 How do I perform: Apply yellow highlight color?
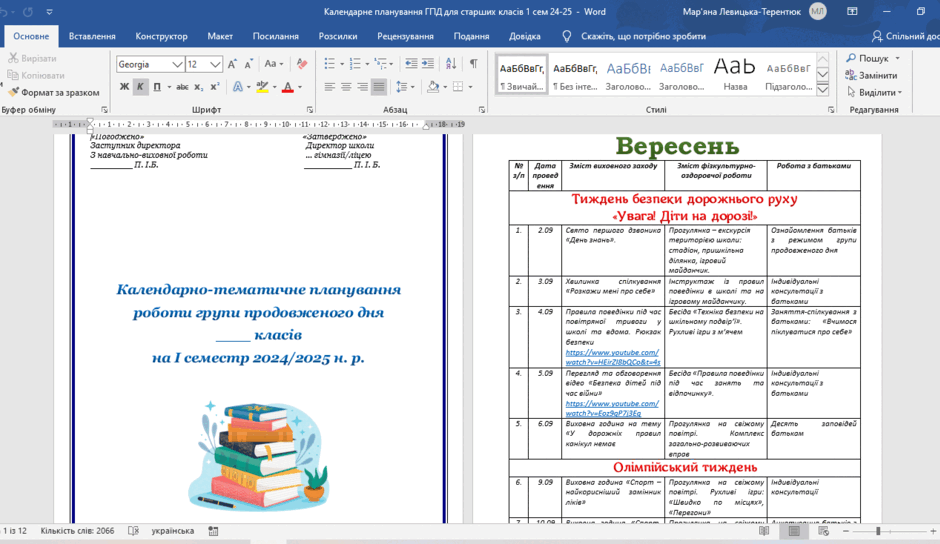pyautogui.click(x=262, y=87)
